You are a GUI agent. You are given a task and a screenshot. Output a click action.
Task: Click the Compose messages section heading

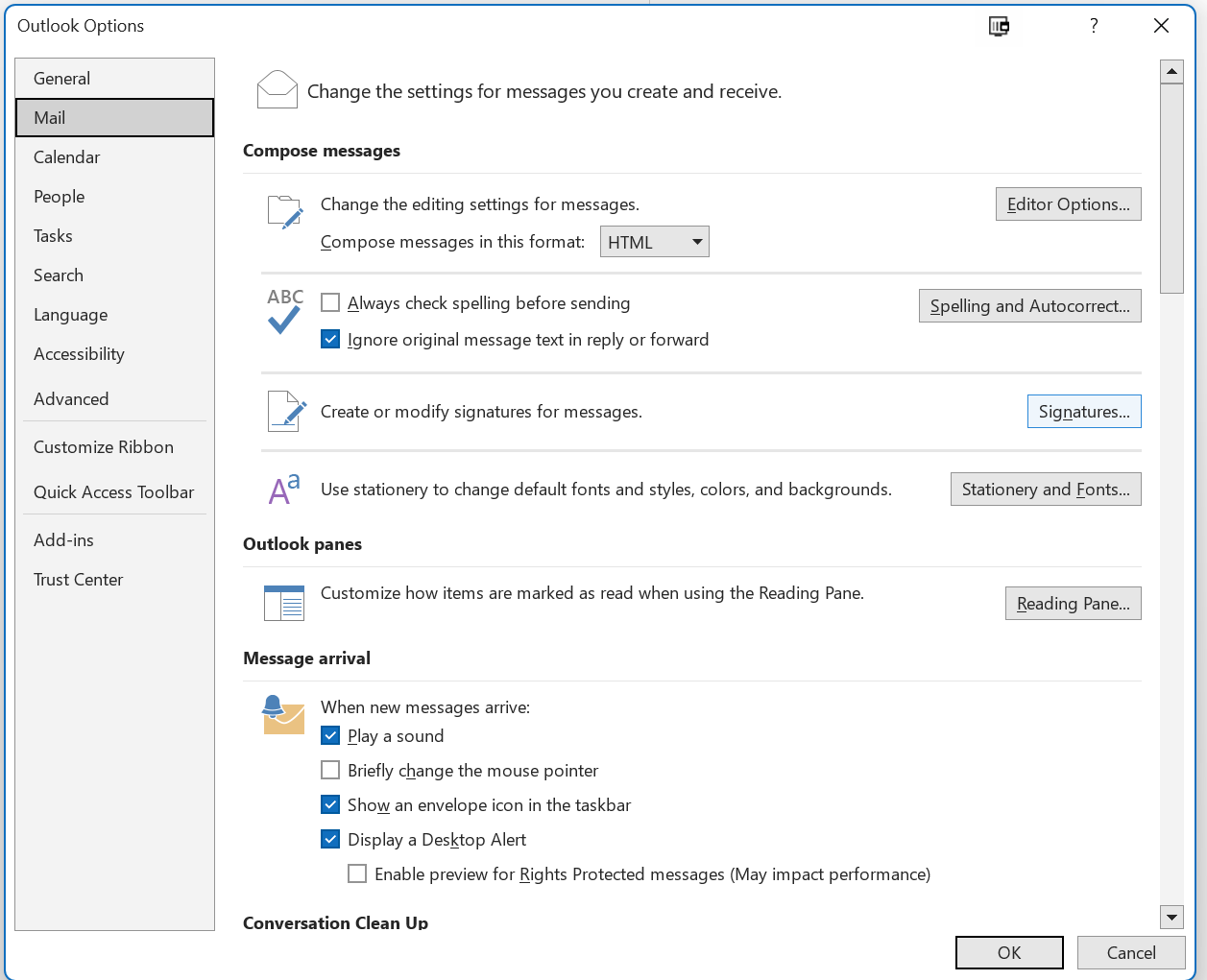[322, 151]
